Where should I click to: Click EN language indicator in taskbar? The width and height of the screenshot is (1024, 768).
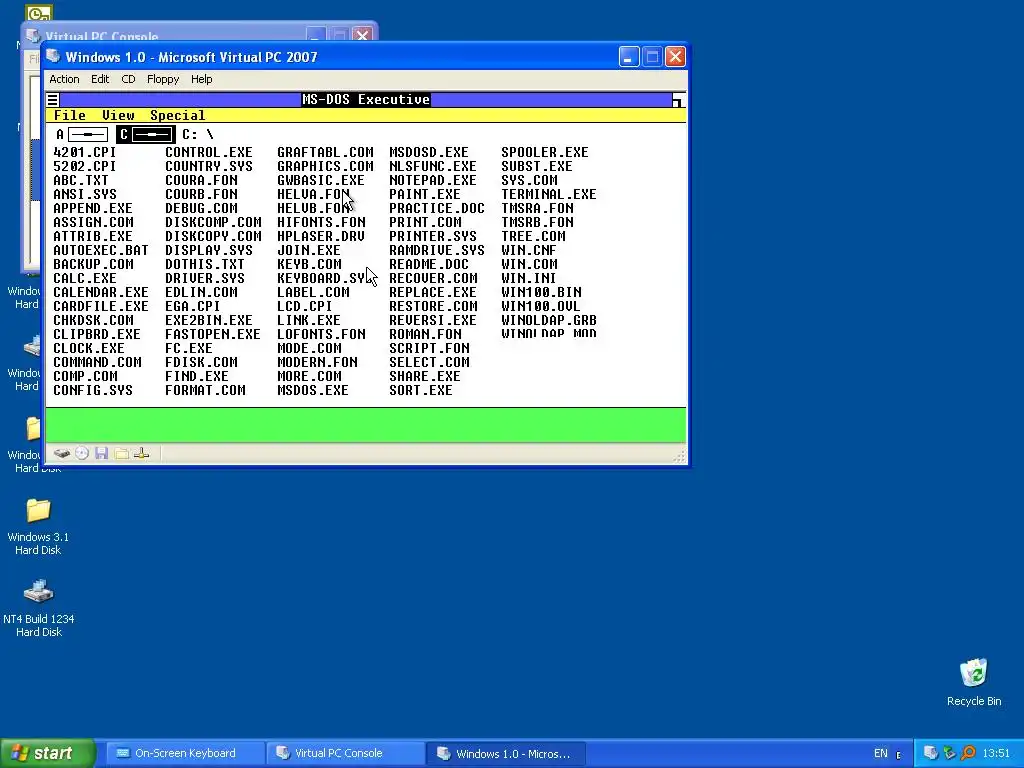point(880,754)
